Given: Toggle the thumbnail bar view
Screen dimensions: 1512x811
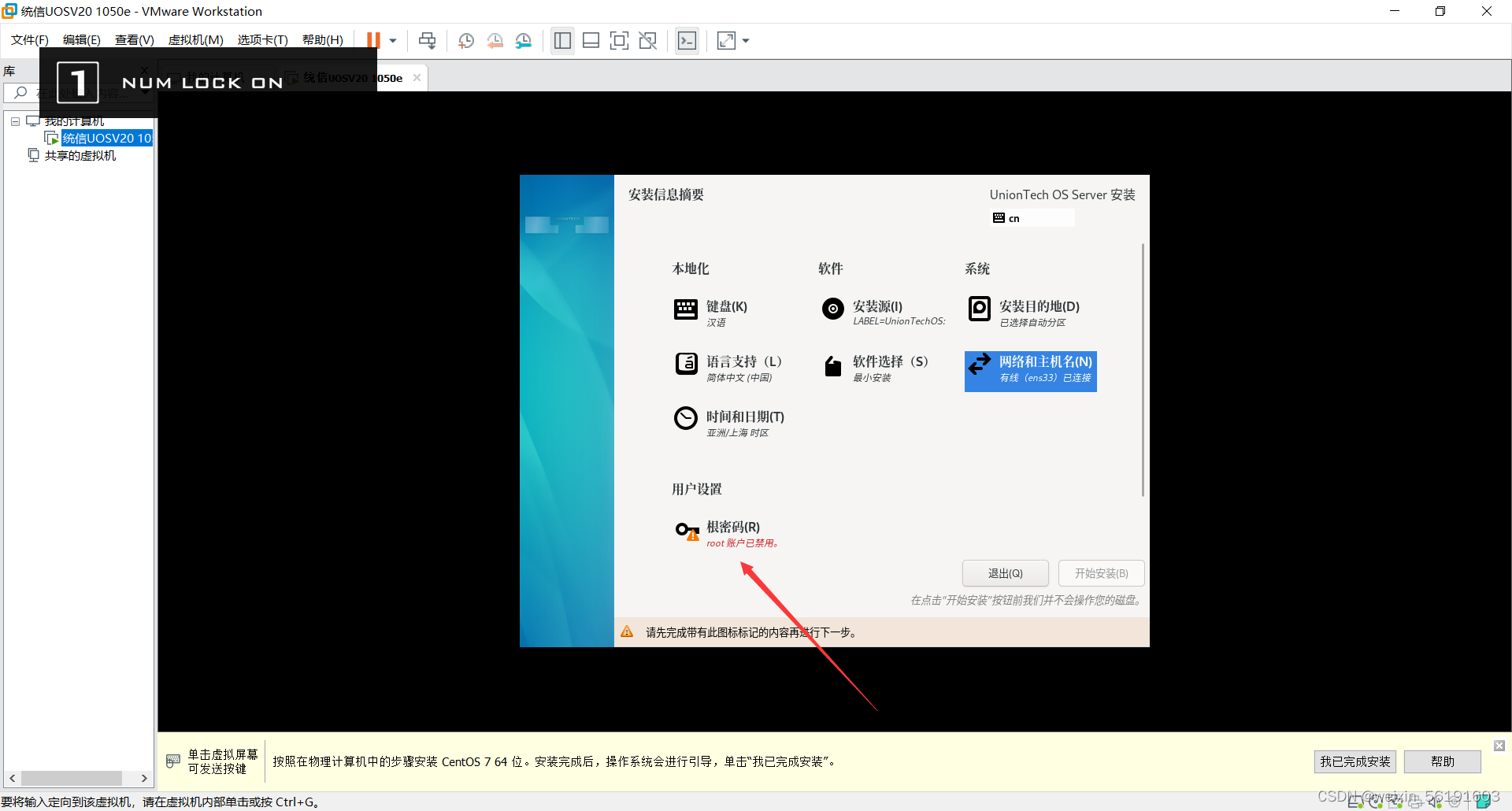Looking at the screenshot, I should (x=591, y=40).
